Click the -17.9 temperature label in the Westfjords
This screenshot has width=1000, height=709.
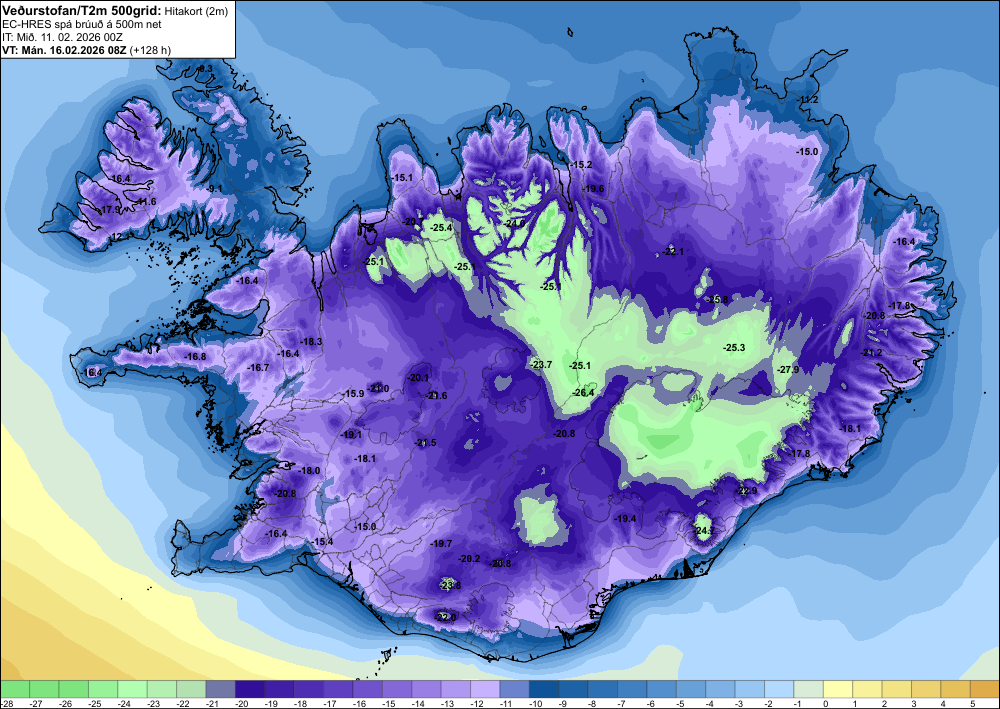click(110, 209)
